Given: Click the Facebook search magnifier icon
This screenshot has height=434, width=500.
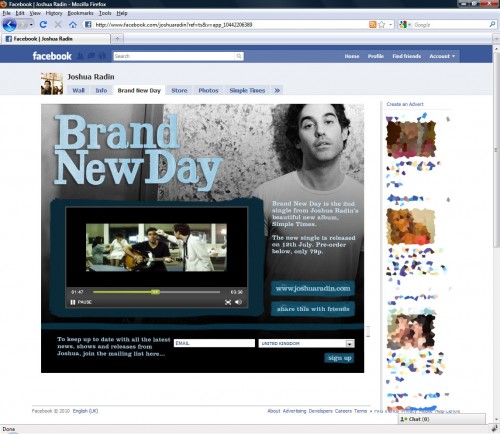Looking at the screenshot, I should coord(239,56).
